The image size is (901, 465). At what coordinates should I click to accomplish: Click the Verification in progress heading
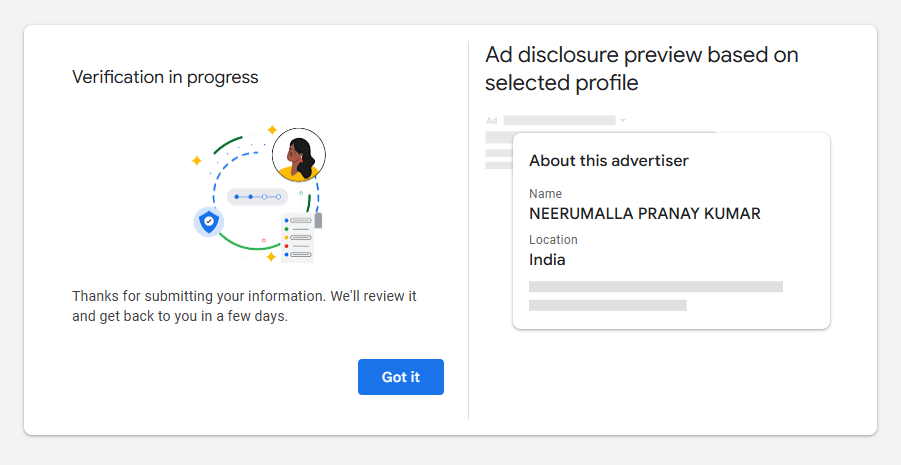coord(165,77)
